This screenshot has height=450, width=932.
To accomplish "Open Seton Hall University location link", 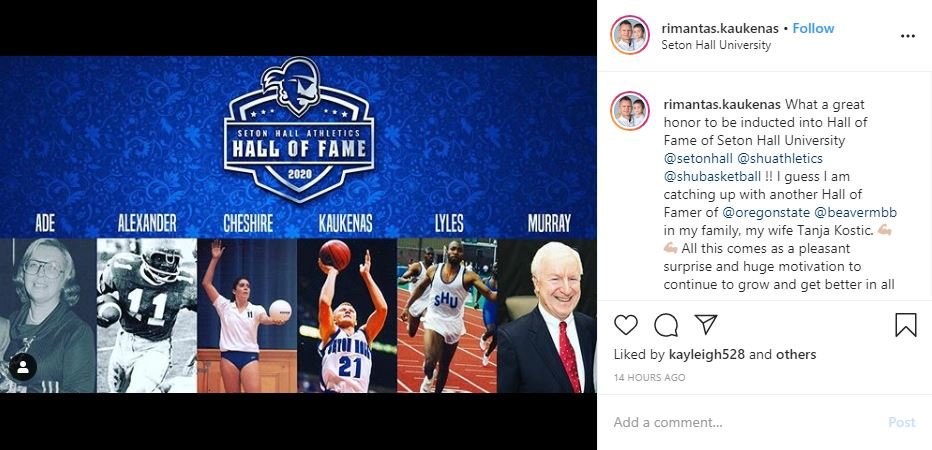I will (x=716, y=45).
